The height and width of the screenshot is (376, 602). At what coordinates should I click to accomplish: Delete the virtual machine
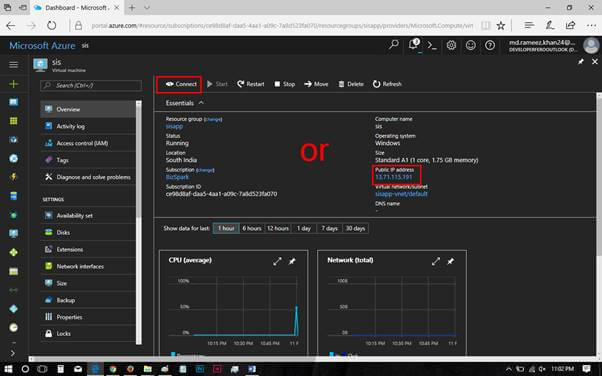pos(351,84)
